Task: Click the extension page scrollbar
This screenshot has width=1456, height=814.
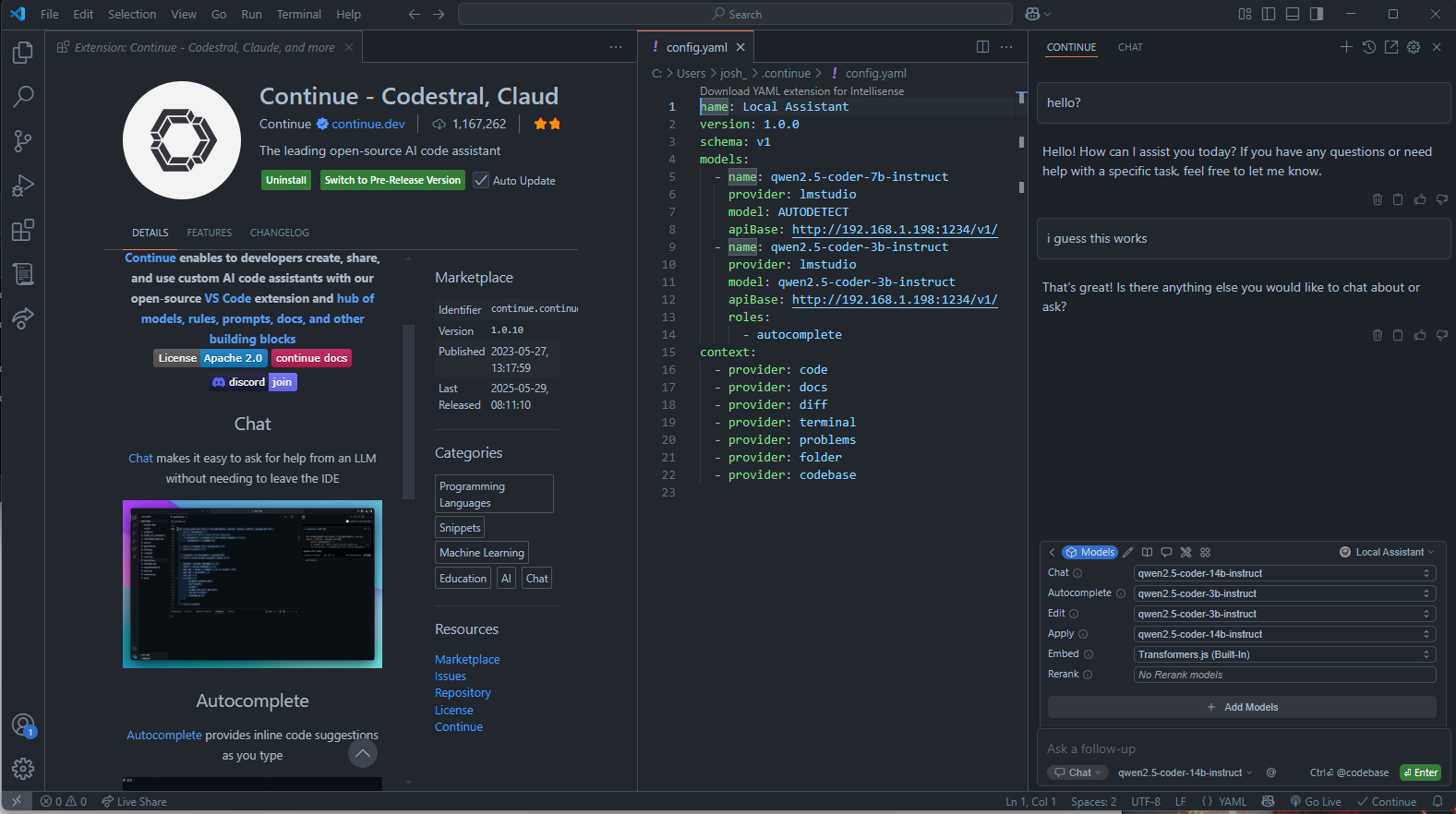Action: pos(408,411)
